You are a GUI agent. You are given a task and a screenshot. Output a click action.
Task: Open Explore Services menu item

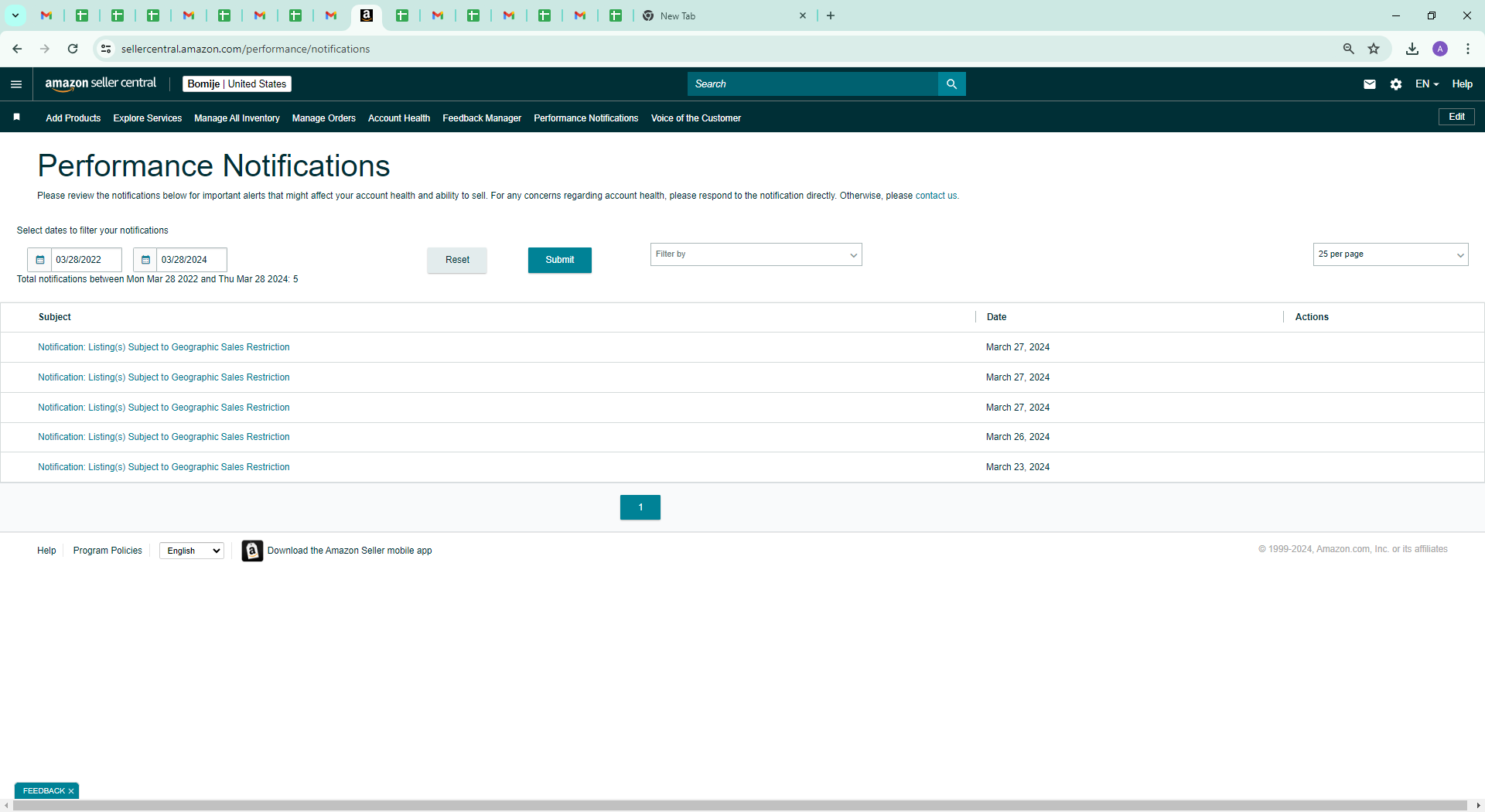(x=147, y=118)
